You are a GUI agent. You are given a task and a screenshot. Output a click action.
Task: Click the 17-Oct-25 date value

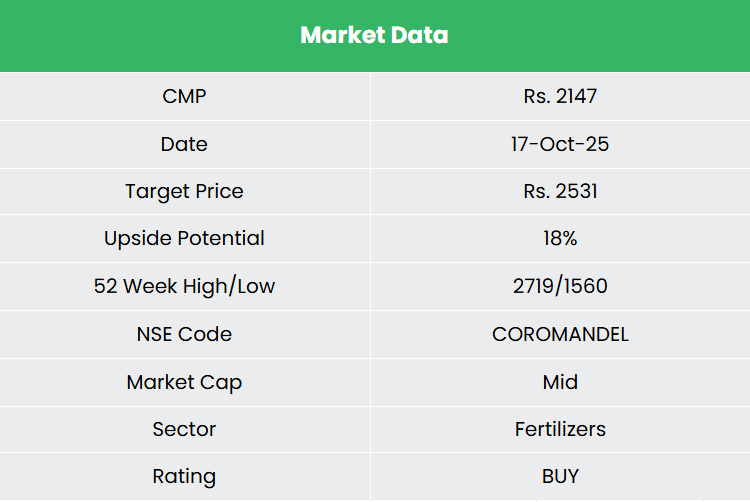coord(560,144)
